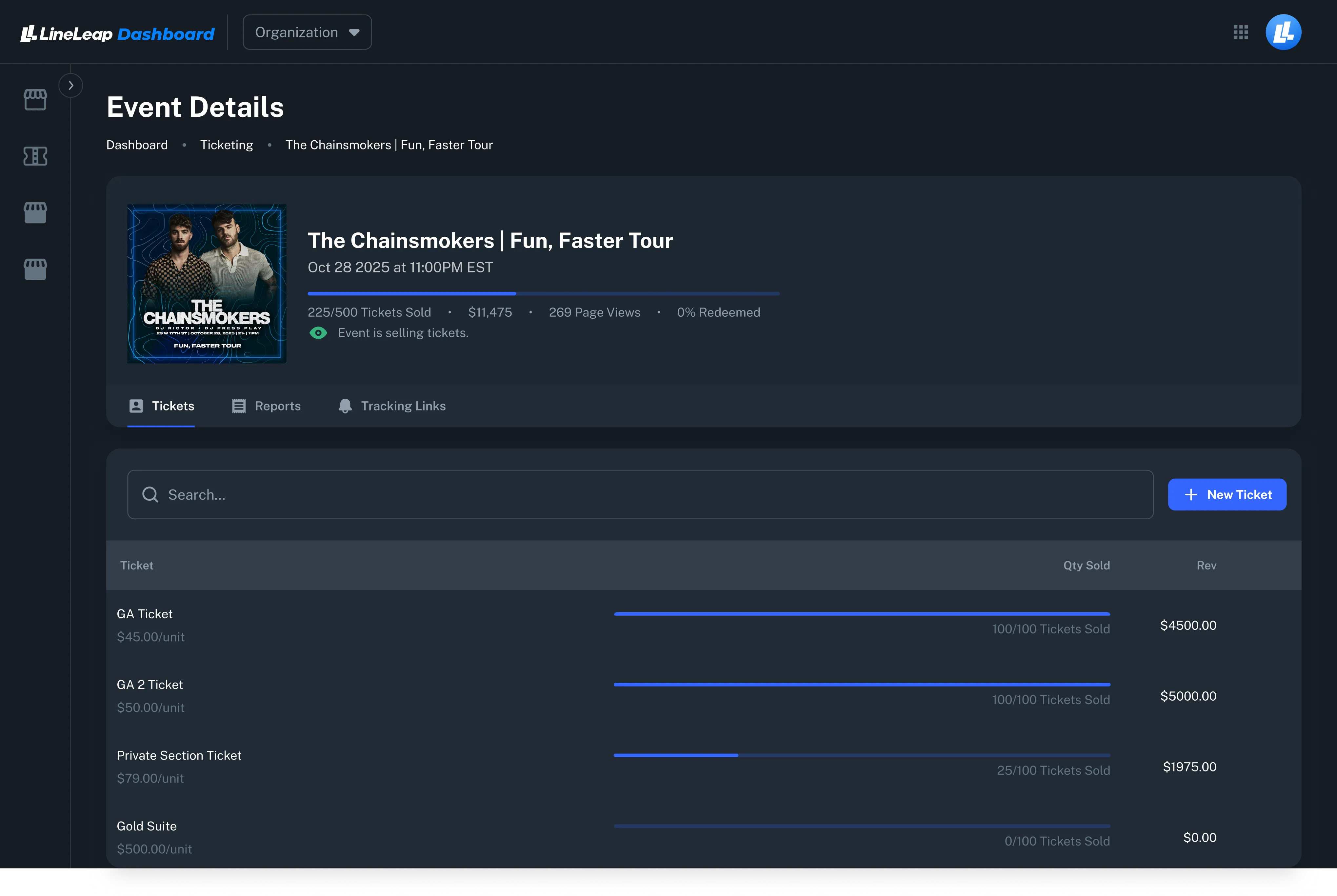
Task: Switch to the Reports tab
Action: (x=266, y=406)
